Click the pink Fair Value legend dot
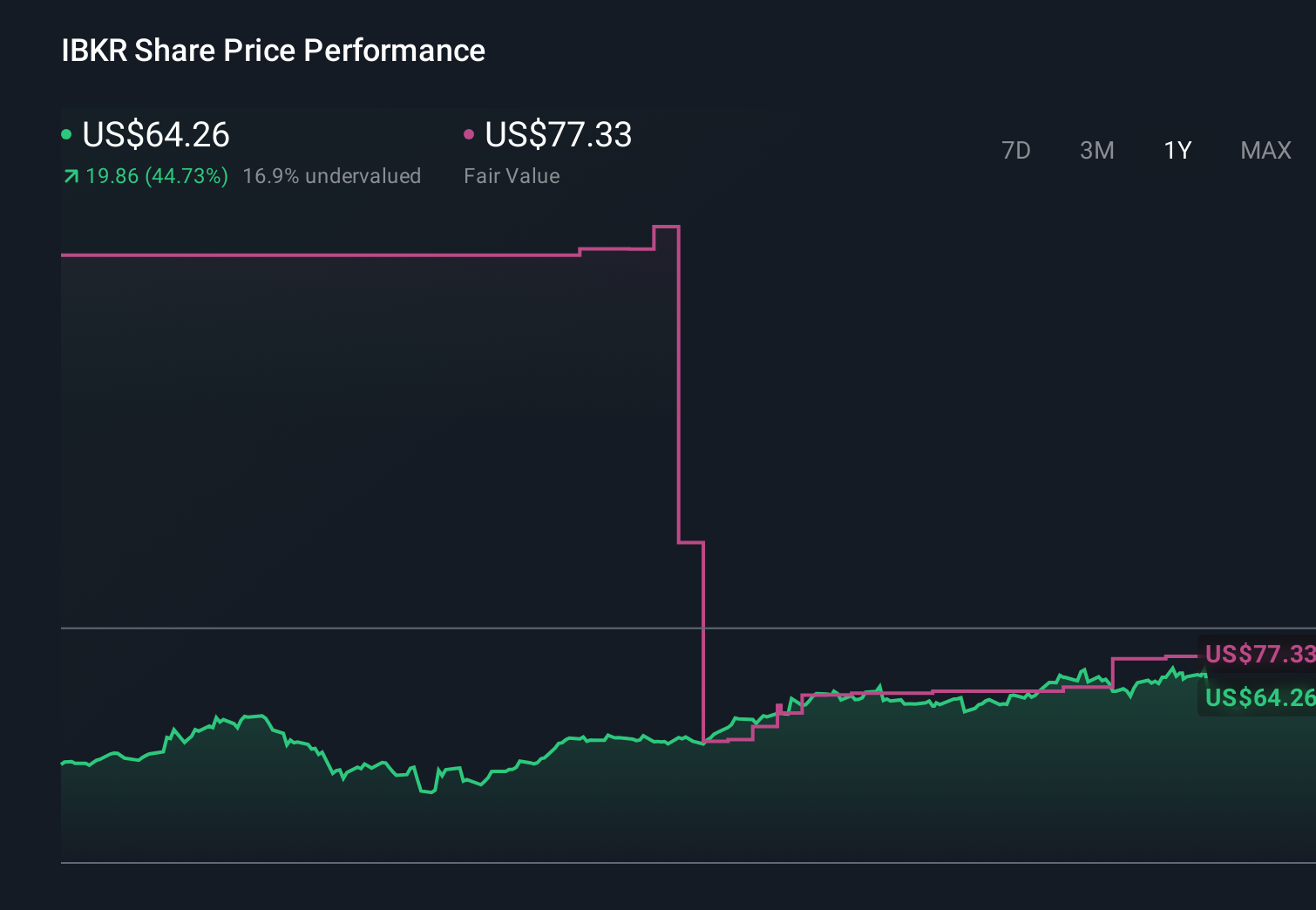This screenshot has height=910, width=1316. [469, 134]
